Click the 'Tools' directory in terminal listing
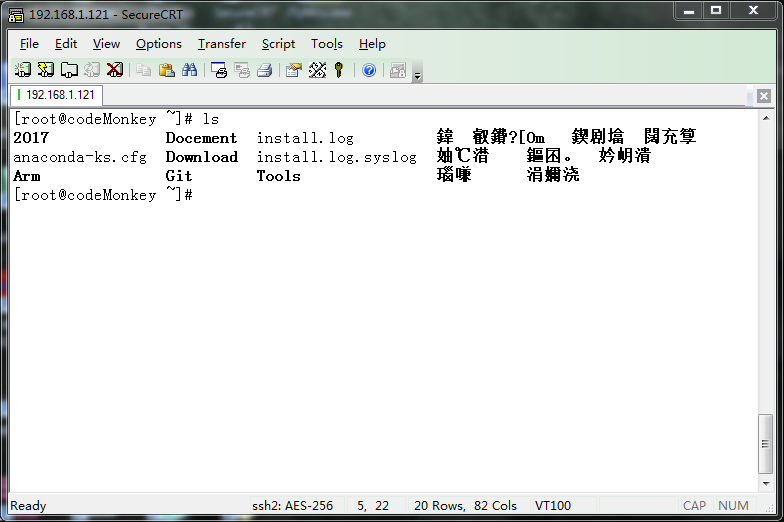The image size is (784, 522). pyautogui.click(x=278, y=176)
